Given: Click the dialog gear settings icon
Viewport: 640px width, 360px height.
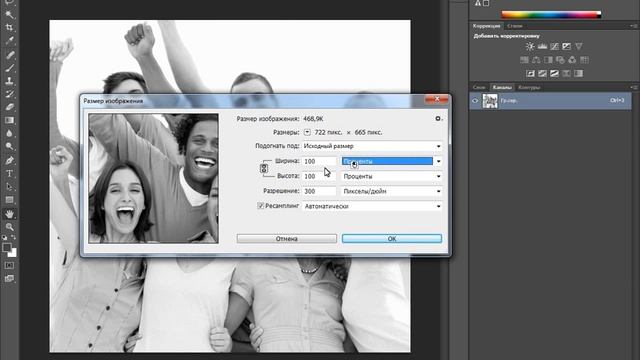Looking at the screenshot, I should tap(438, 119).
